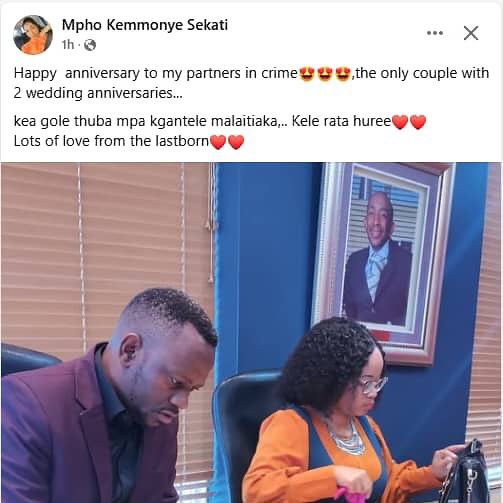Click the first heart-eyes emoji after crime
Screen dimensions: 503x503
point(307,74)
